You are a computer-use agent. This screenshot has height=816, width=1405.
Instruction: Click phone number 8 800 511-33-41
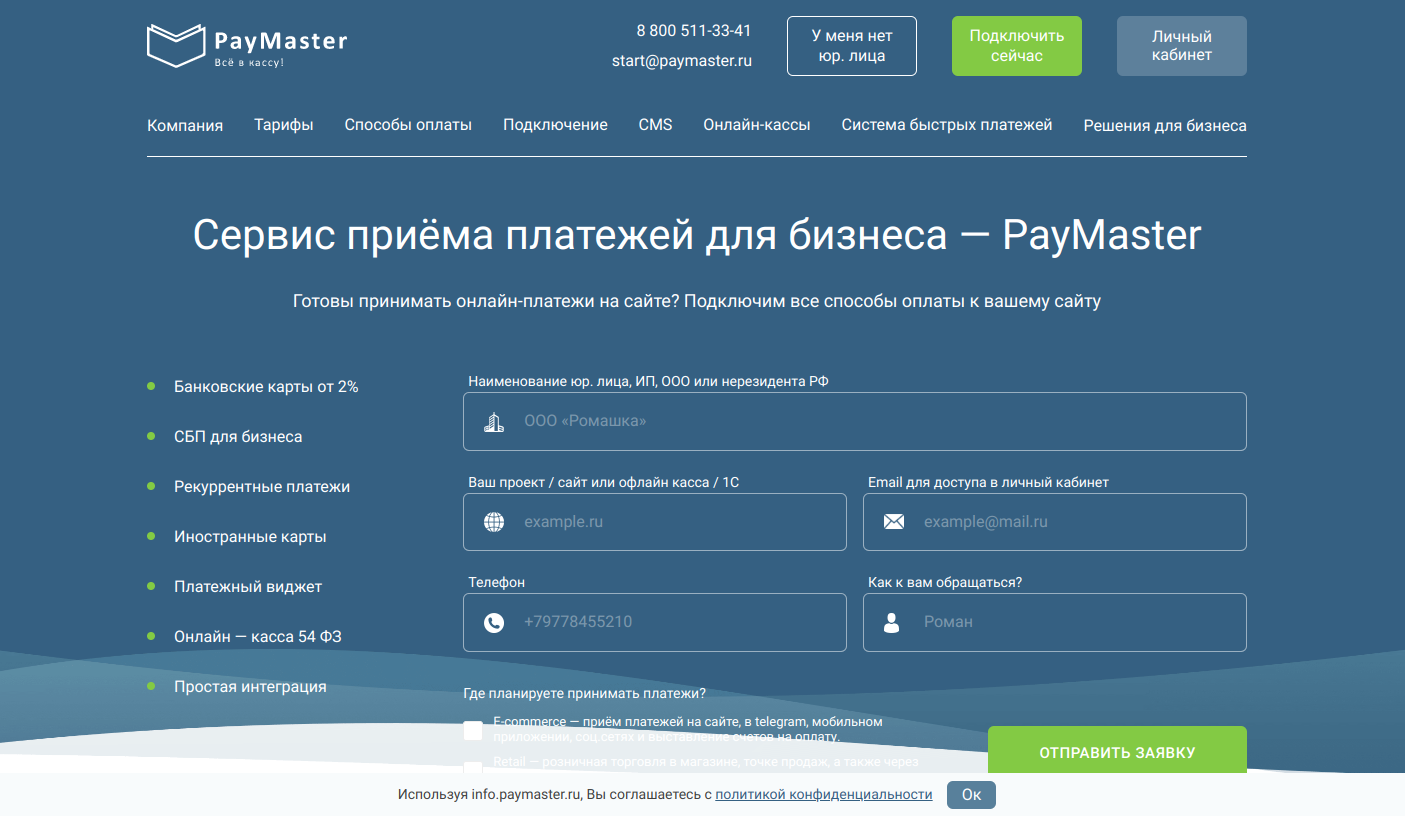(x=694, y=31)
